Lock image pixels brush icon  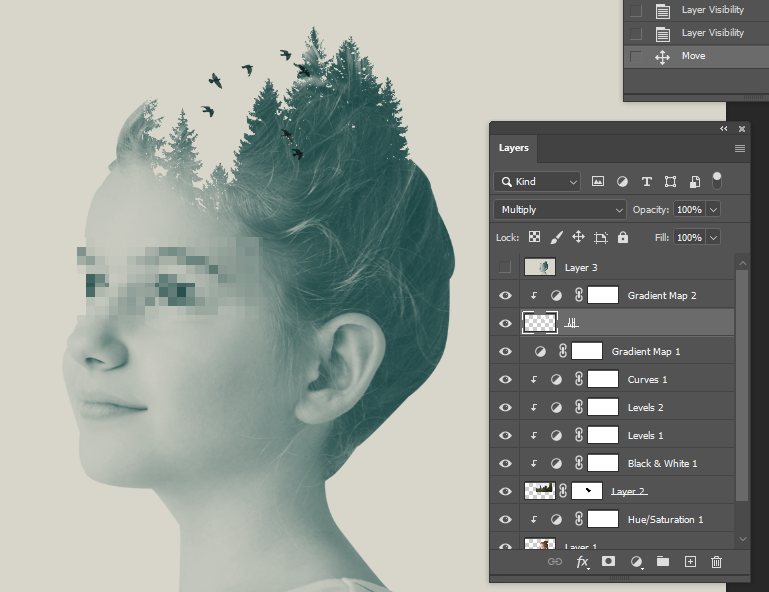pos(556,237)
